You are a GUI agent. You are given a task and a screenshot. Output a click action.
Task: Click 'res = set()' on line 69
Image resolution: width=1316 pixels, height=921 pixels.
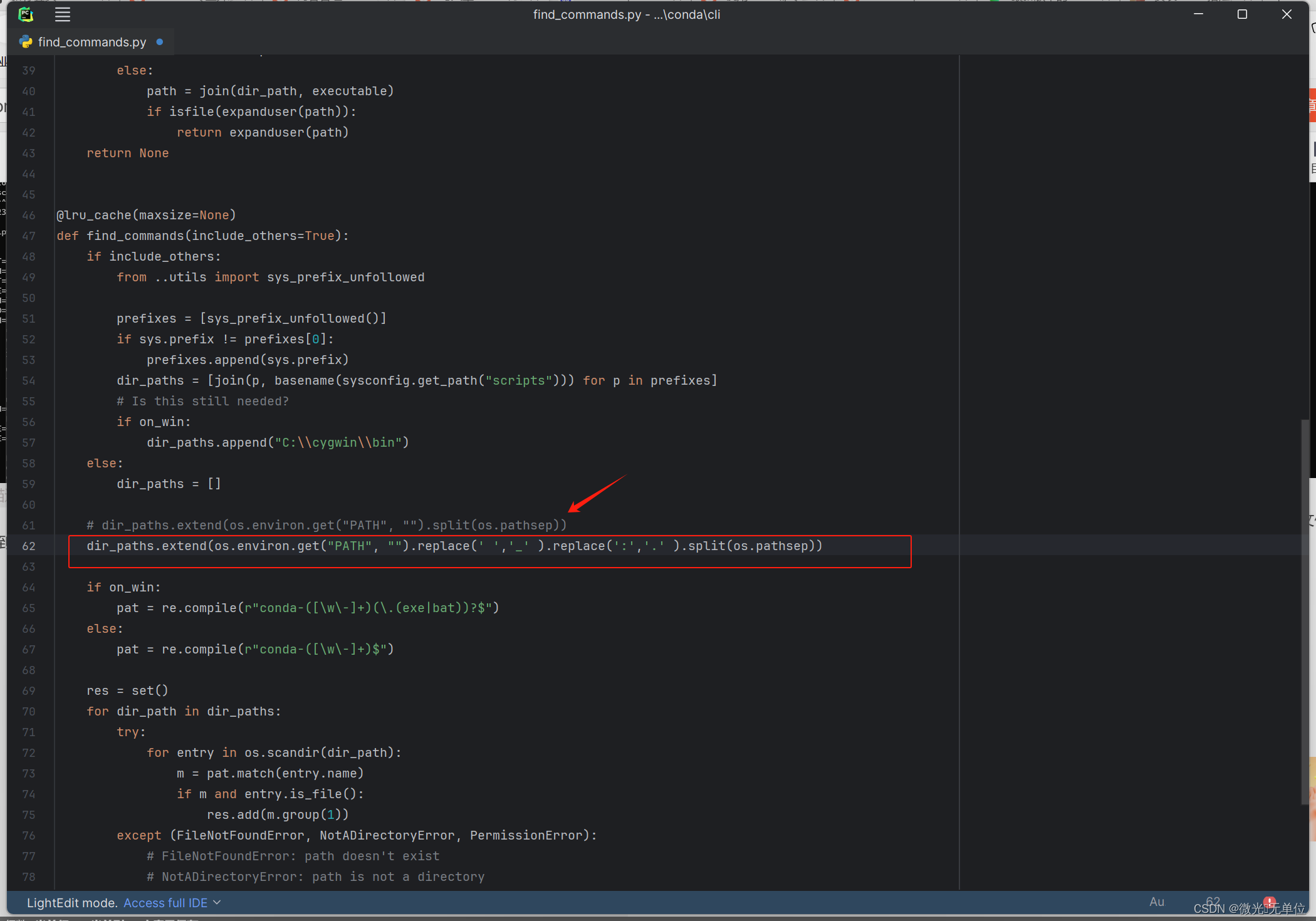pos(127,691)
